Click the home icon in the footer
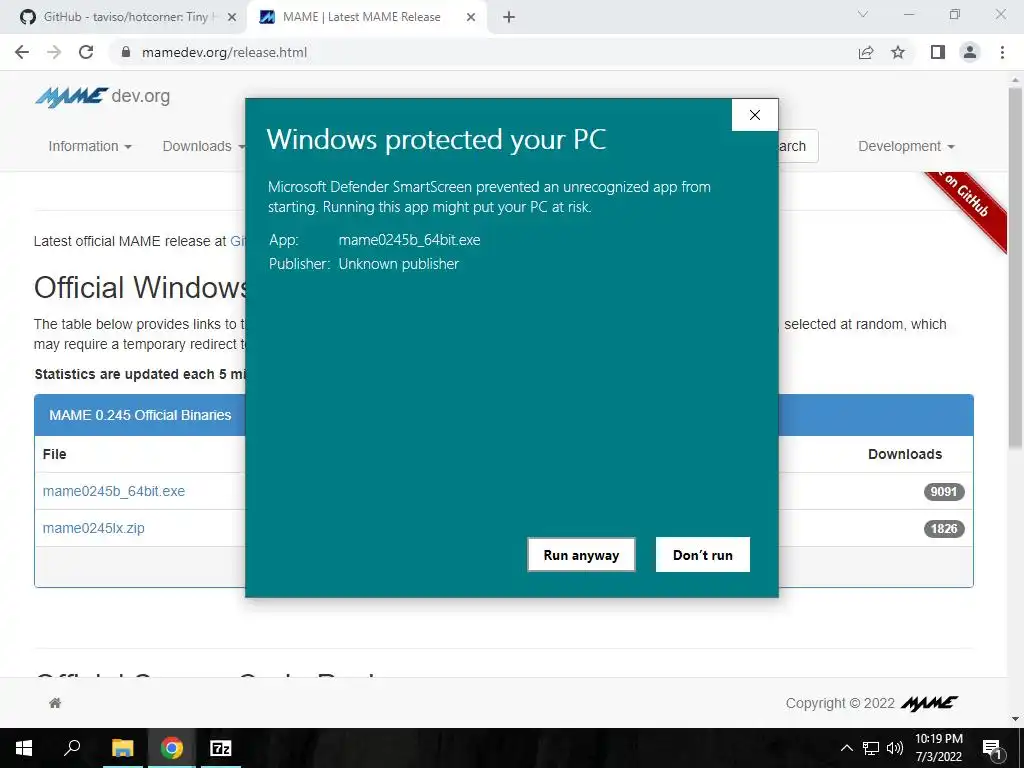The height and width of the screenshot is (768, 1024). pos(56,703)
